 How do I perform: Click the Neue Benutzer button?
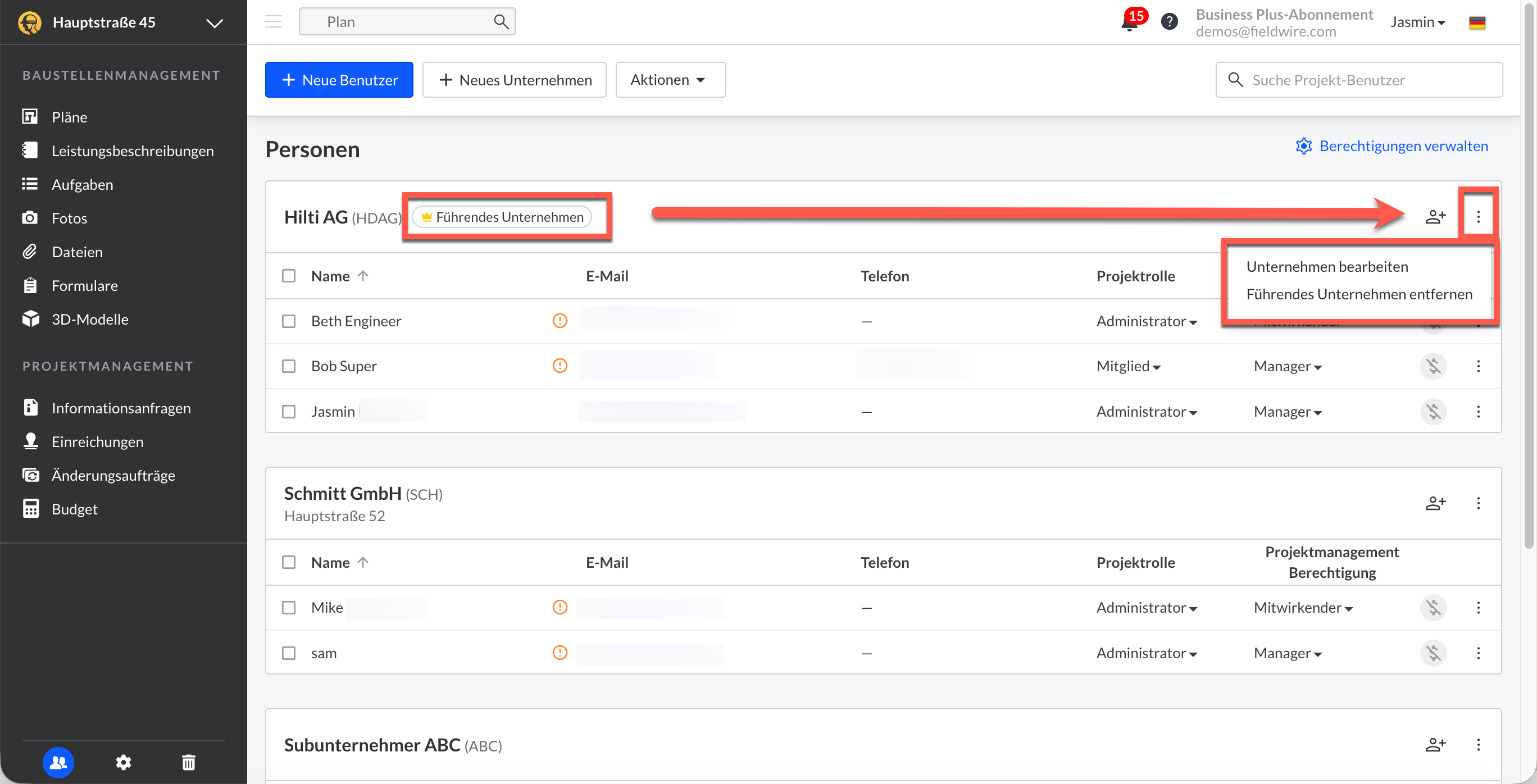(339, 80)
